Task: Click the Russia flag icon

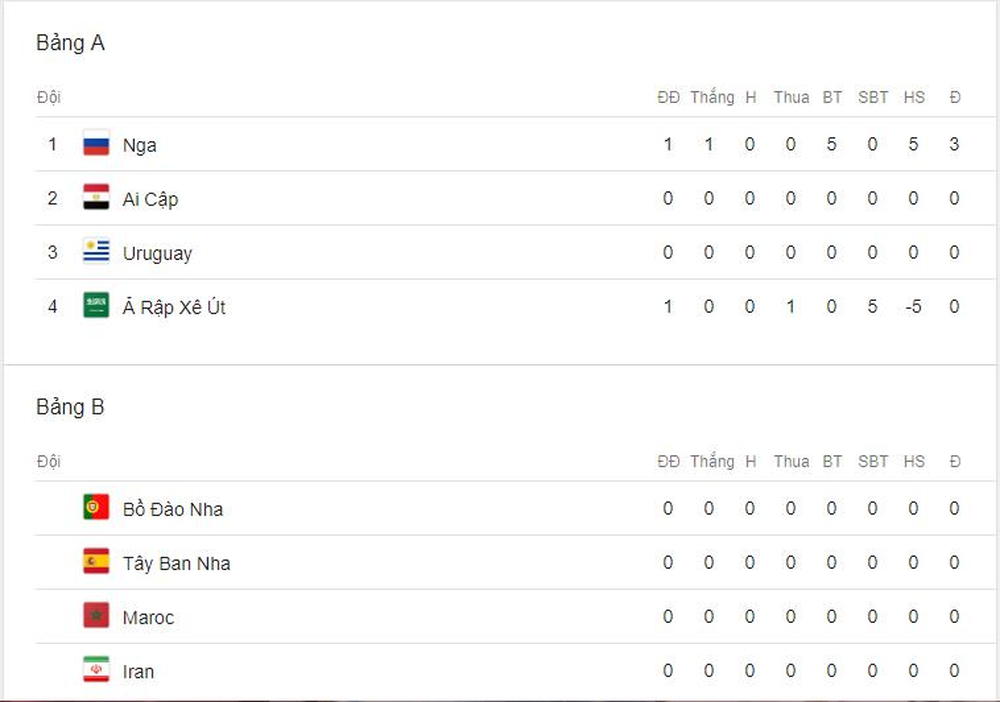Action: click(96, 144)
